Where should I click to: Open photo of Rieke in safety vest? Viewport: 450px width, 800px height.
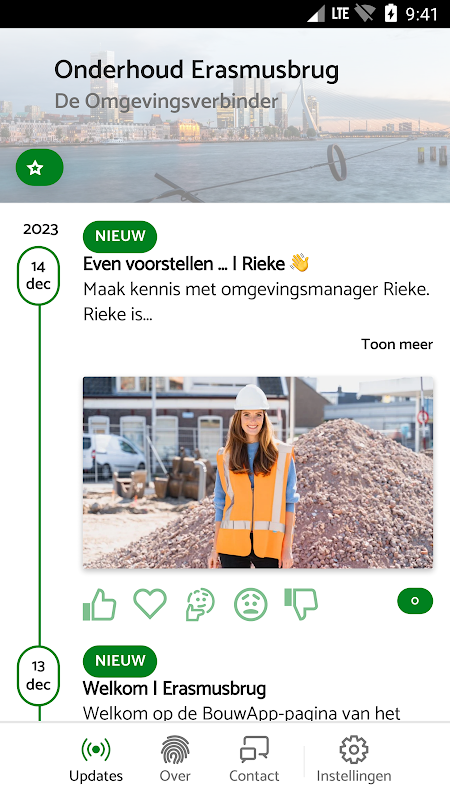[258, 472]
